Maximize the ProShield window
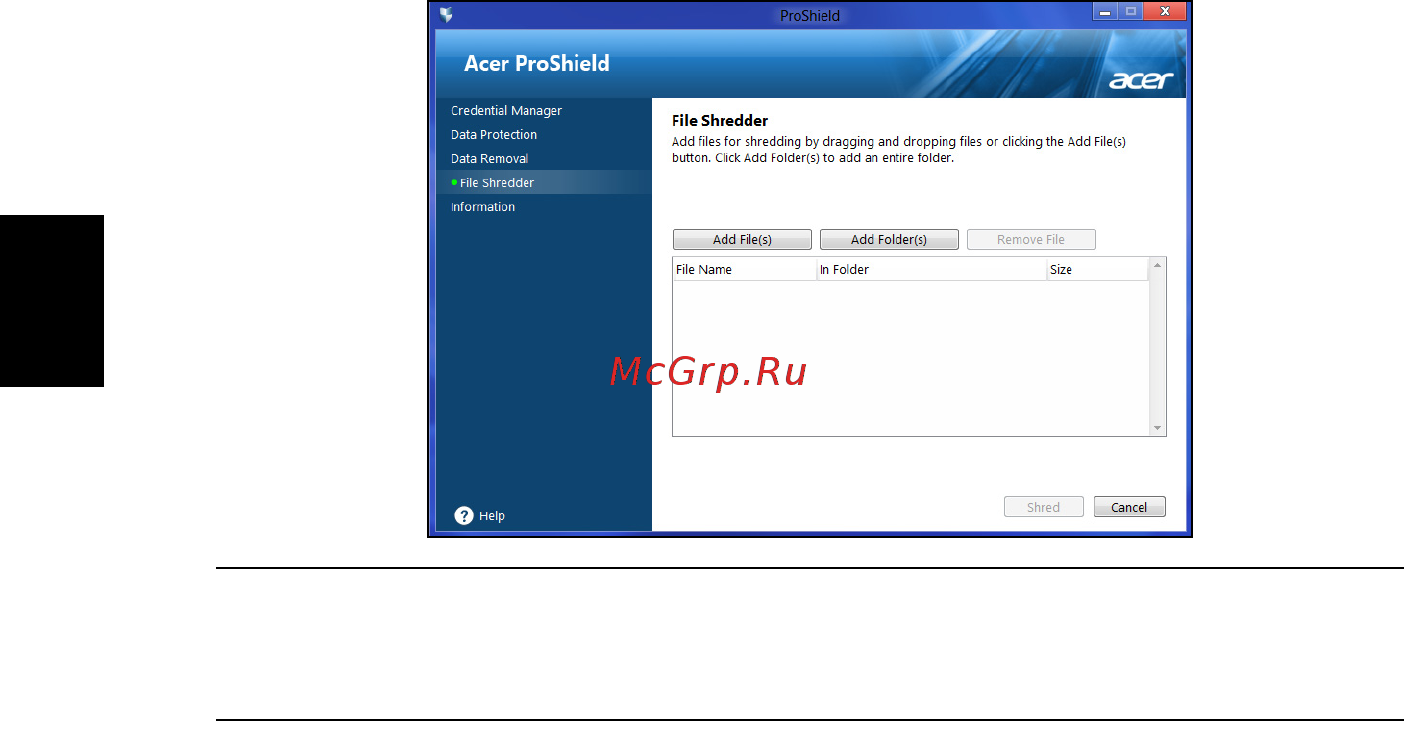Image resolution: width=1404 pixels, height=740 pixels. coord(1132,12)
